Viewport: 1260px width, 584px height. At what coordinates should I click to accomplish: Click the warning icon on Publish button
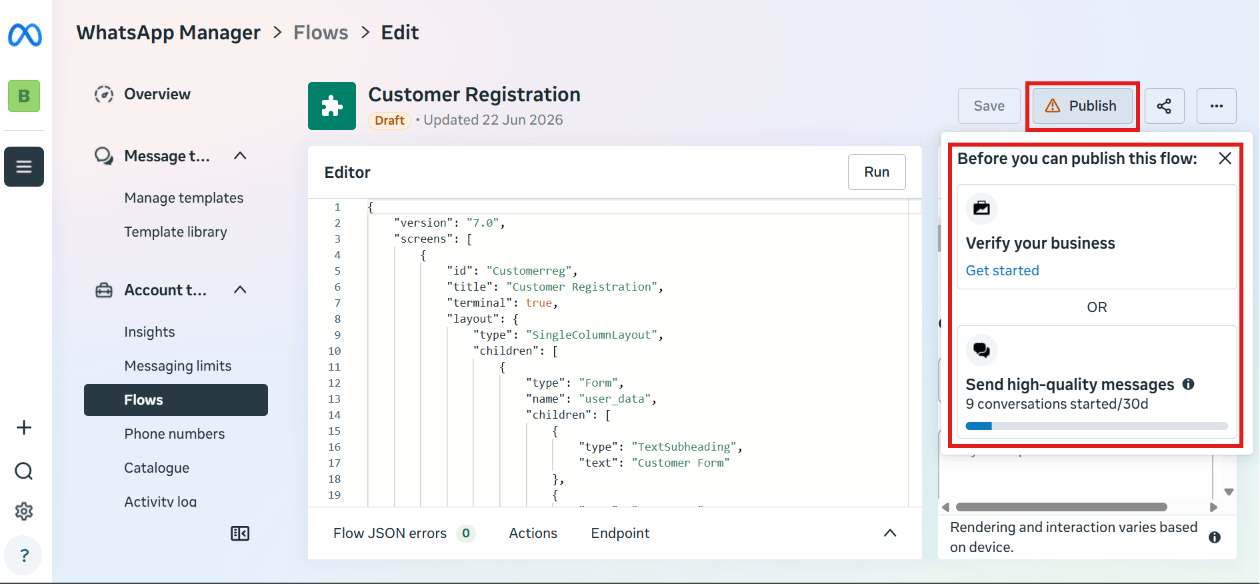tap(1052, 106)
